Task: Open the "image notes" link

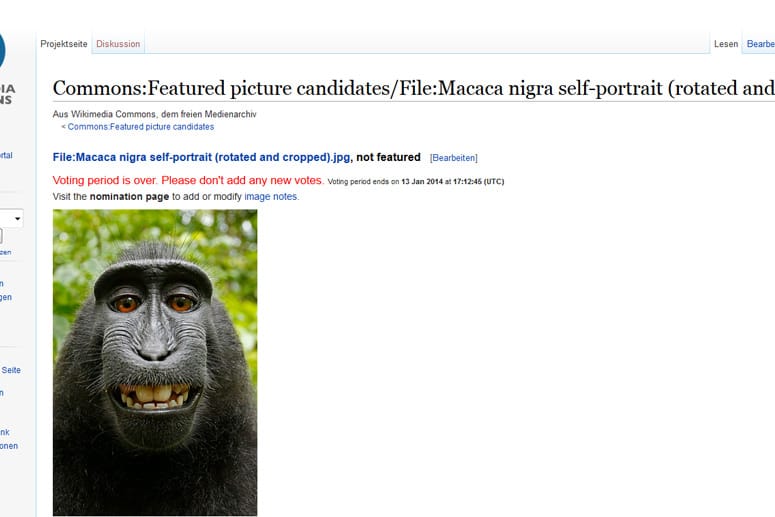Action: (x=271, y=197)
